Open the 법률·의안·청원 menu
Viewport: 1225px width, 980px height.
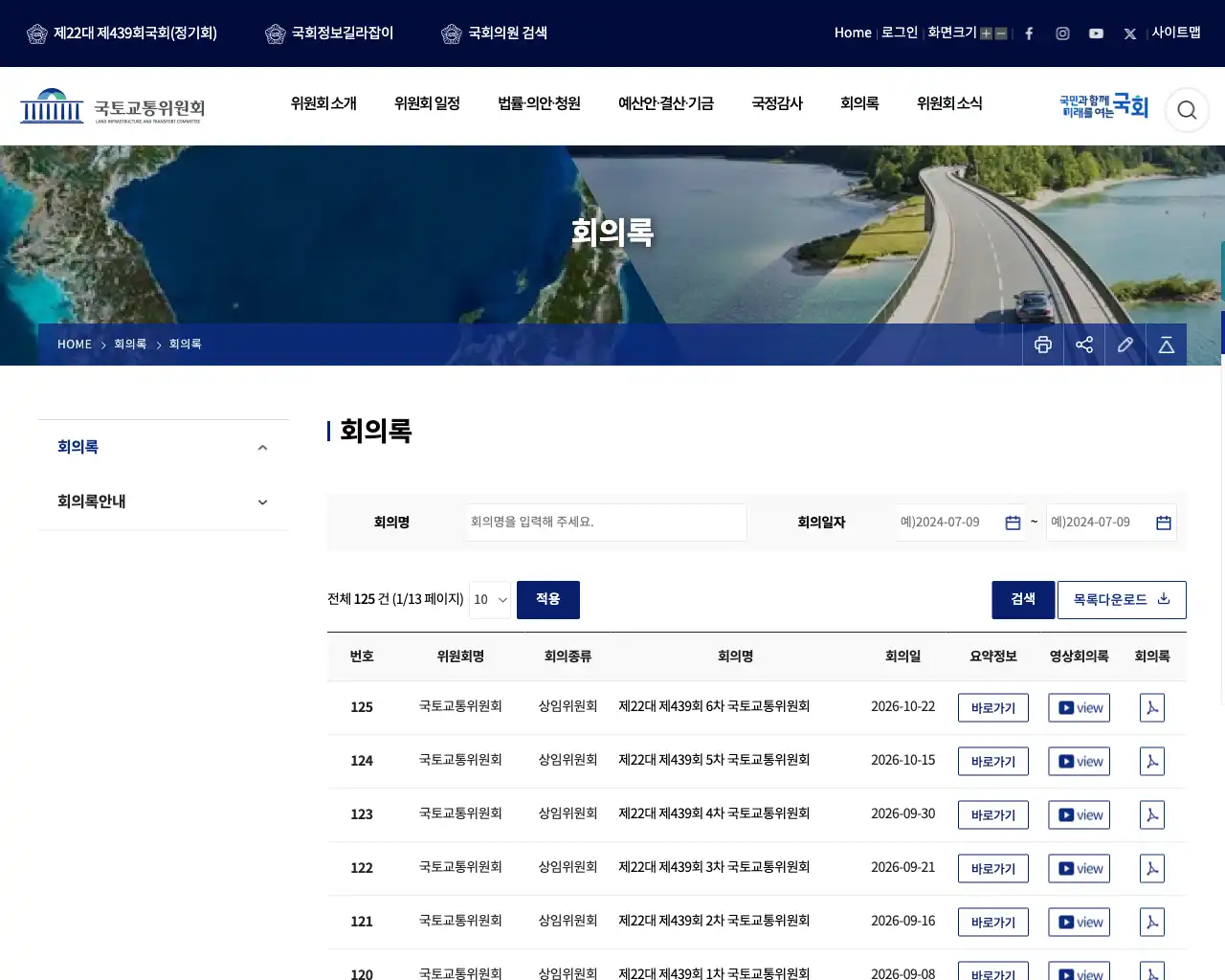(x=539, y=103)
